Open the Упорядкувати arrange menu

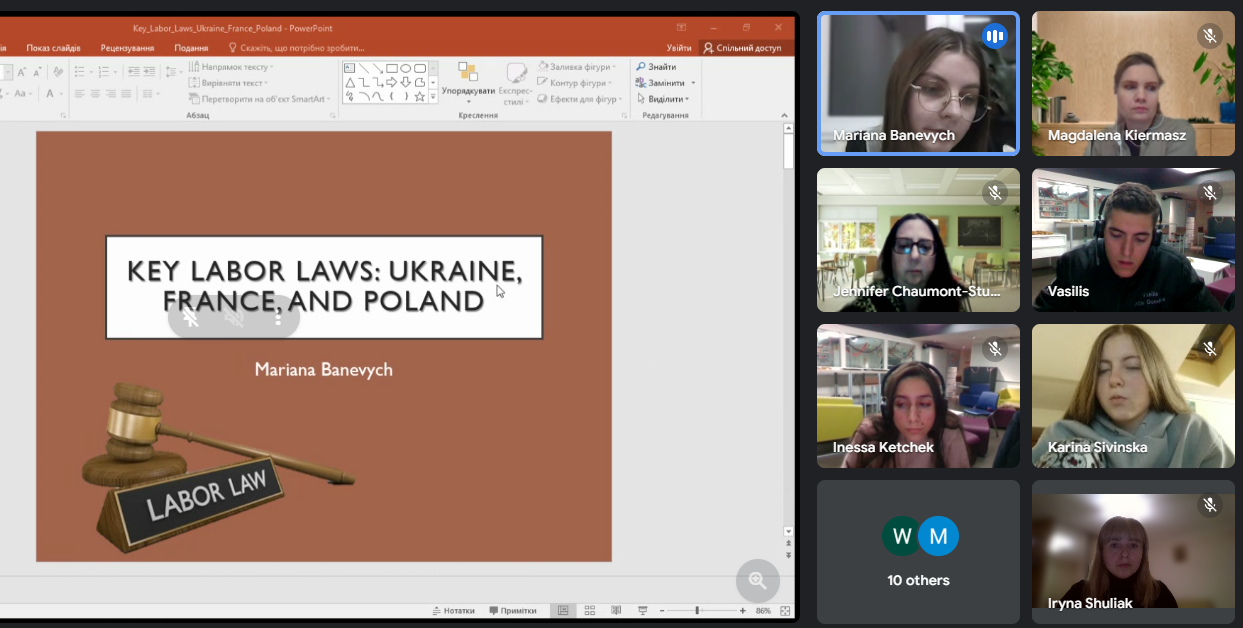[x=468, y=83]
